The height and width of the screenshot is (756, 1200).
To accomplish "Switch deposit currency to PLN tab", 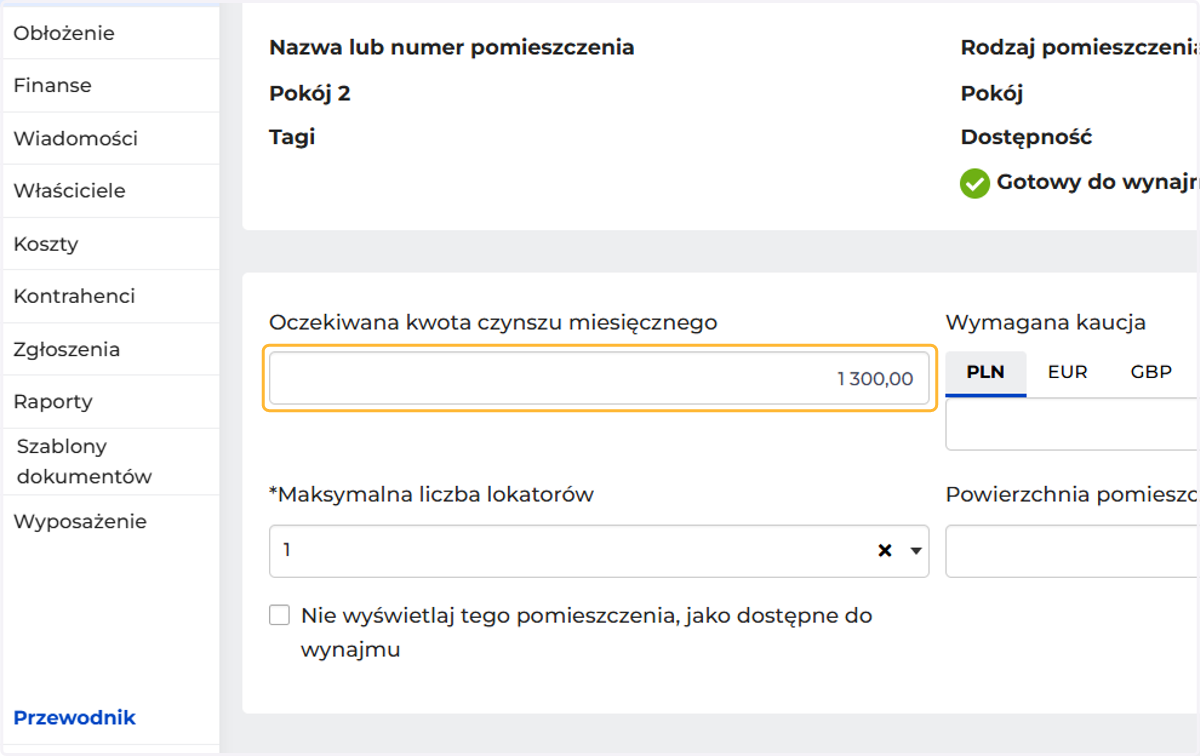I will [985, 372].
